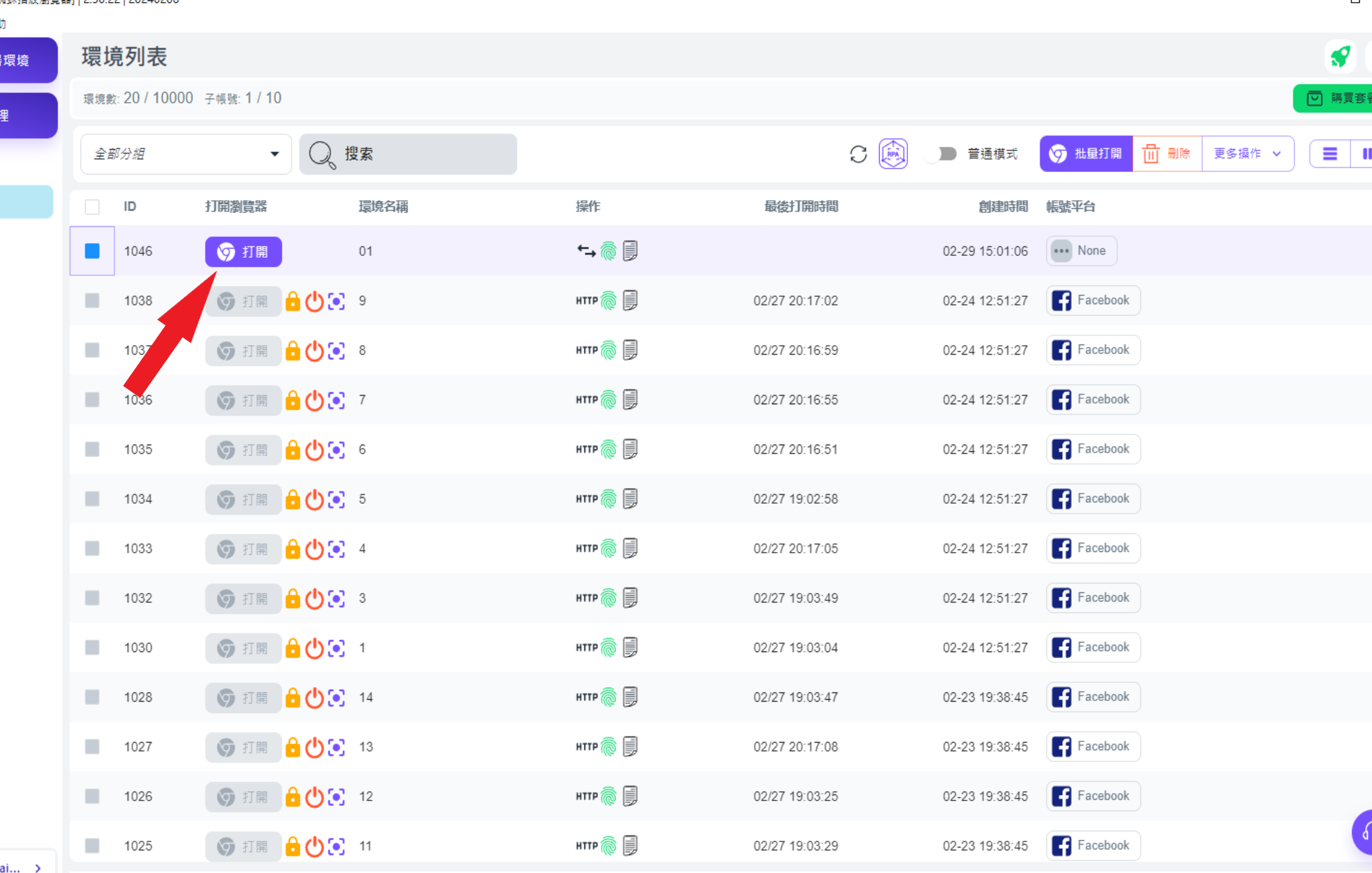The image size is (1372, 873).
Task: Open the 更多操作 dropdown menu
Action: click(x=1248, y=154)
